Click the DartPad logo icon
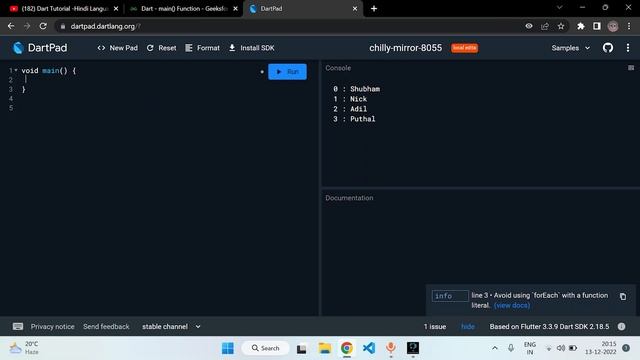 click(x=18, y=48)
